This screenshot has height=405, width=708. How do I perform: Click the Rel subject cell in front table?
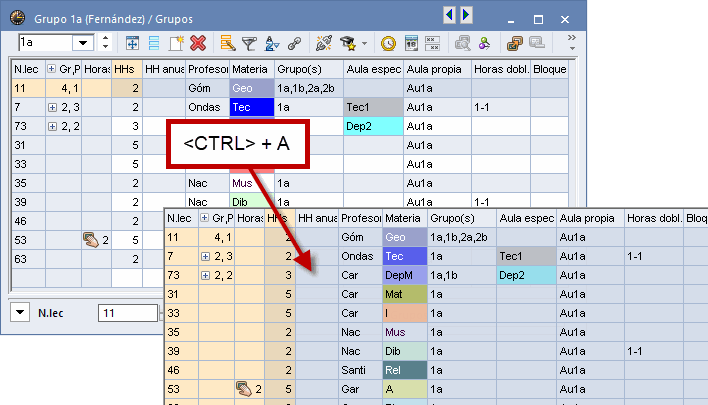(405, 370)
